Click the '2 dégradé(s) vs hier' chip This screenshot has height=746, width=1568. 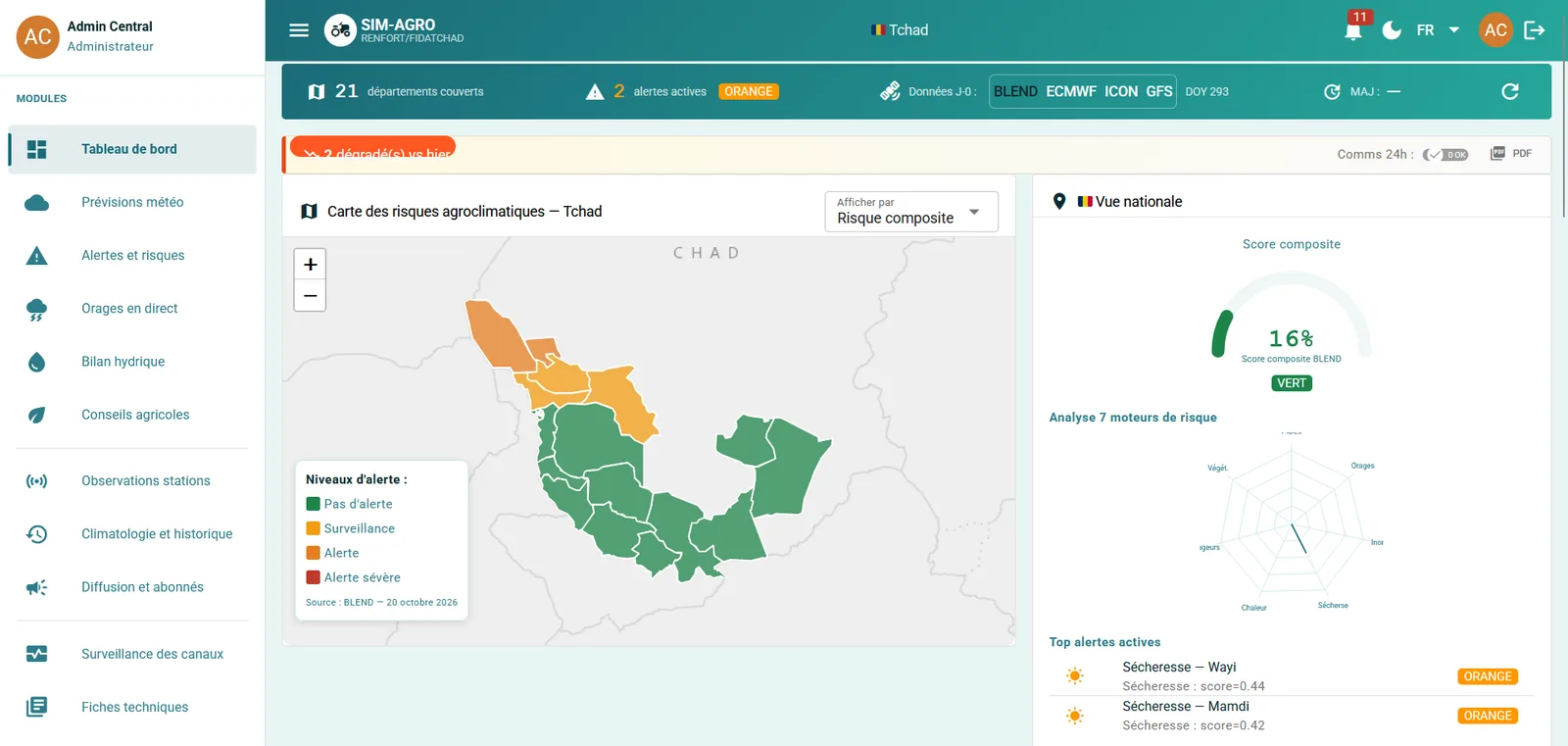tap(373, 148)
